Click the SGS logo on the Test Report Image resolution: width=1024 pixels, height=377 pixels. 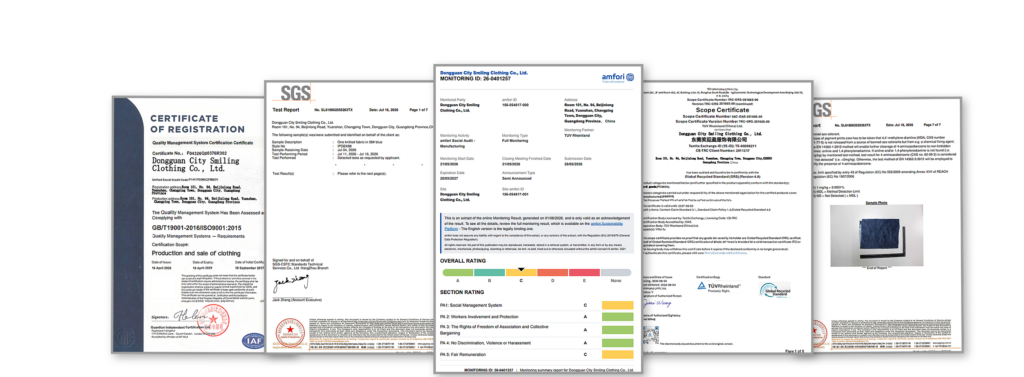pyautogui.click(x=296, y=93)
